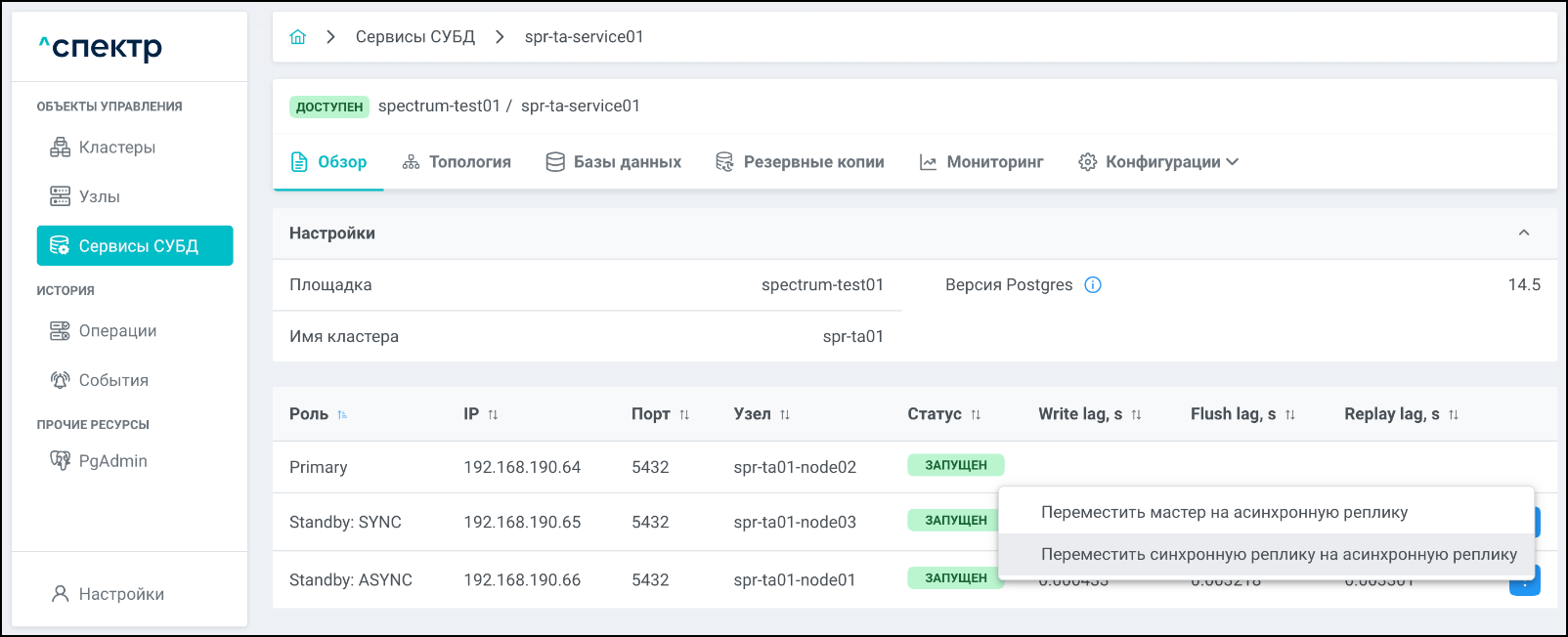Image resolution: width=1568 pixels, height=637 pixels.
Task: Collapse the Настройки panel
Action: point(1523,234)
